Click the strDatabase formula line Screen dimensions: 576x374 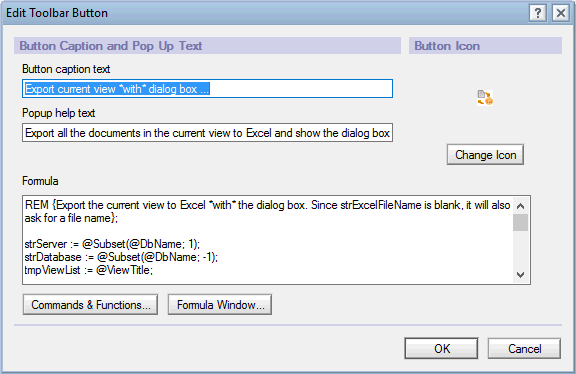(121, 257)
